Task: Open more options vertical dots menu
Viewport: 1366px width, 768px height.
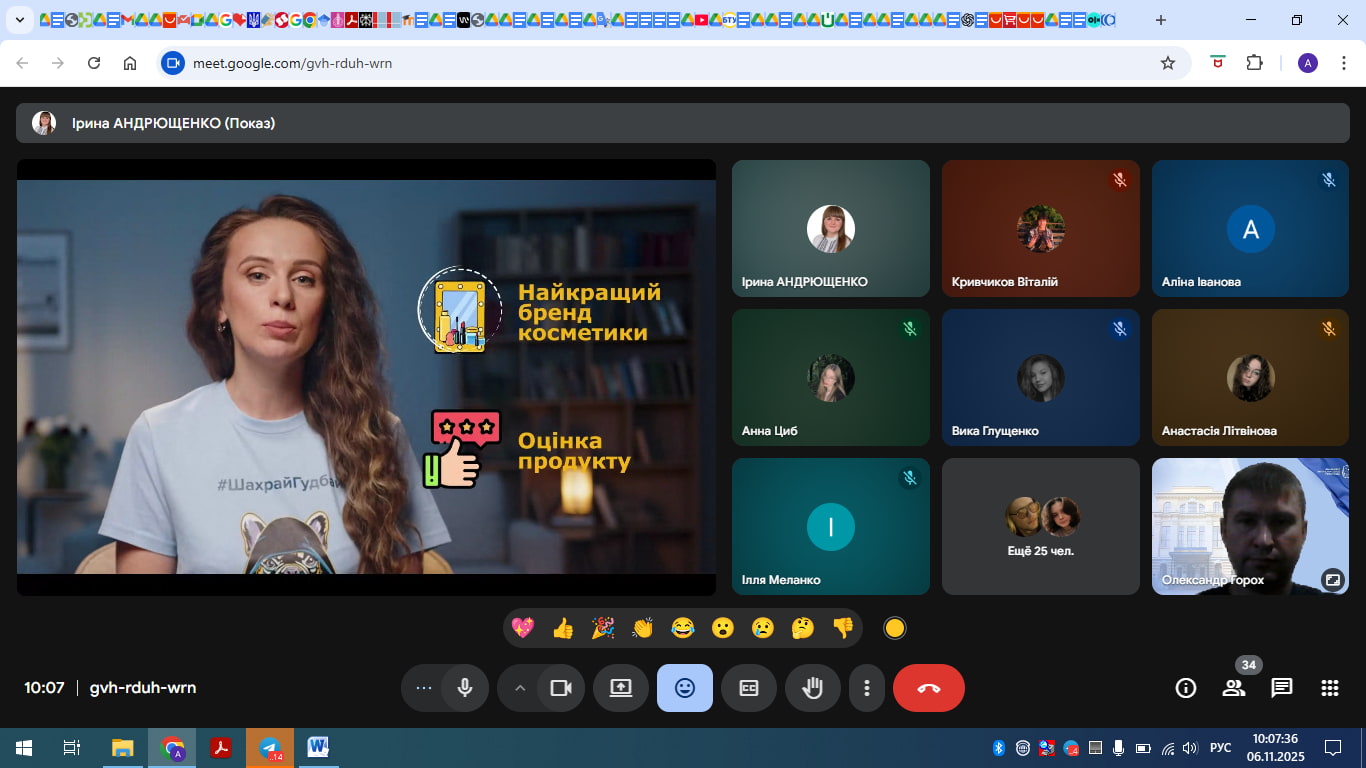Action: pyautogui.click(x=867, y=688)
